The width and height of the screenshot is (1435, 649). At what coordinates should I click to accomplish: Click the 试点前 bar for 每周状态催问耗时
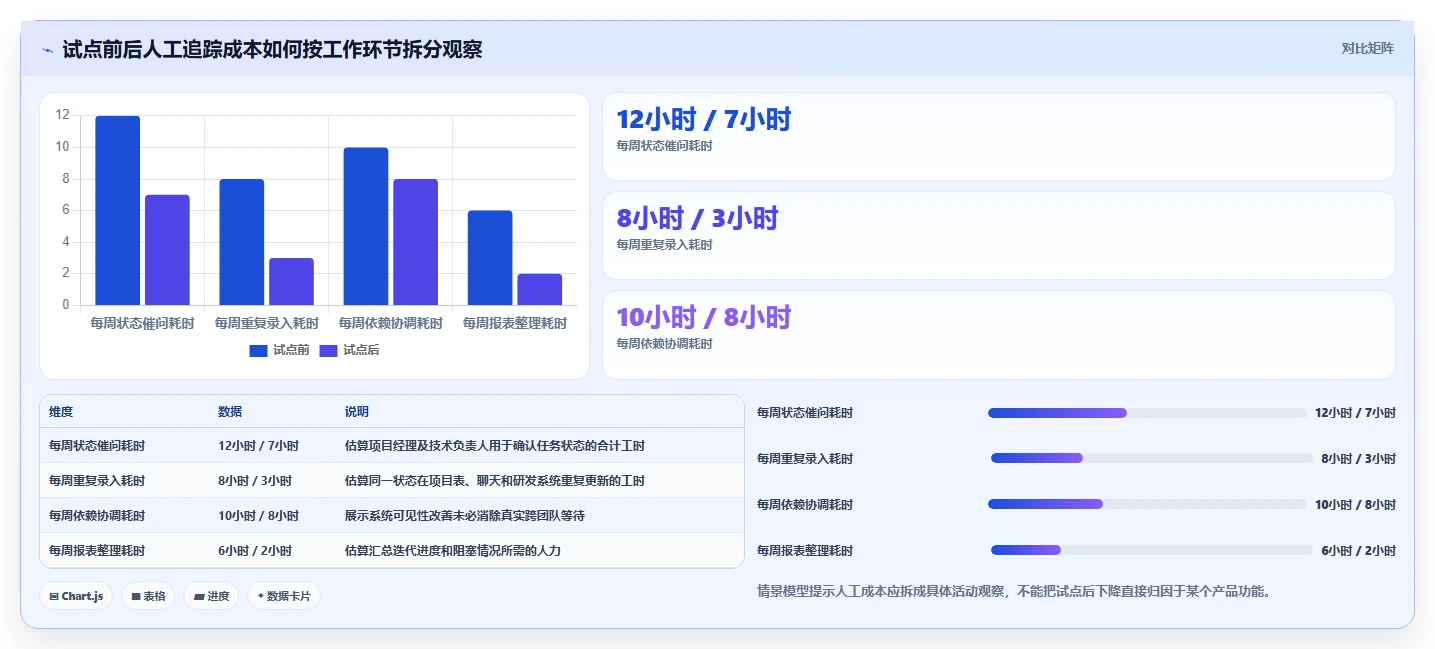[x=118, y=210]
